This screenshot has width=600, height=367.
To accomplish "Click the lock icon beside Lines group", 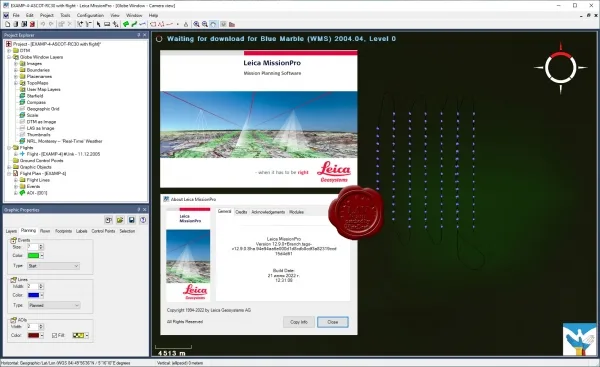I will [13, 279].
